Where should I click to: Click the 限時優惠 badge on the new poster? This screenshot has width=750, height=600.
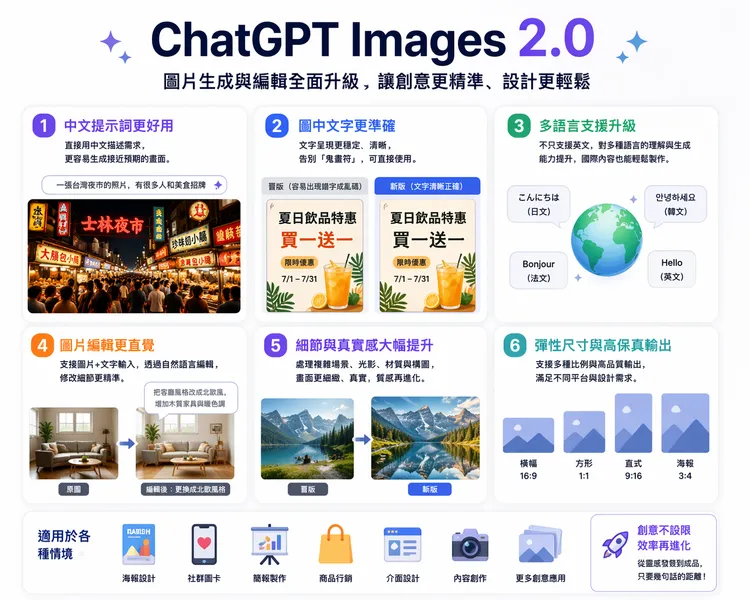click(x=411, y=262)
